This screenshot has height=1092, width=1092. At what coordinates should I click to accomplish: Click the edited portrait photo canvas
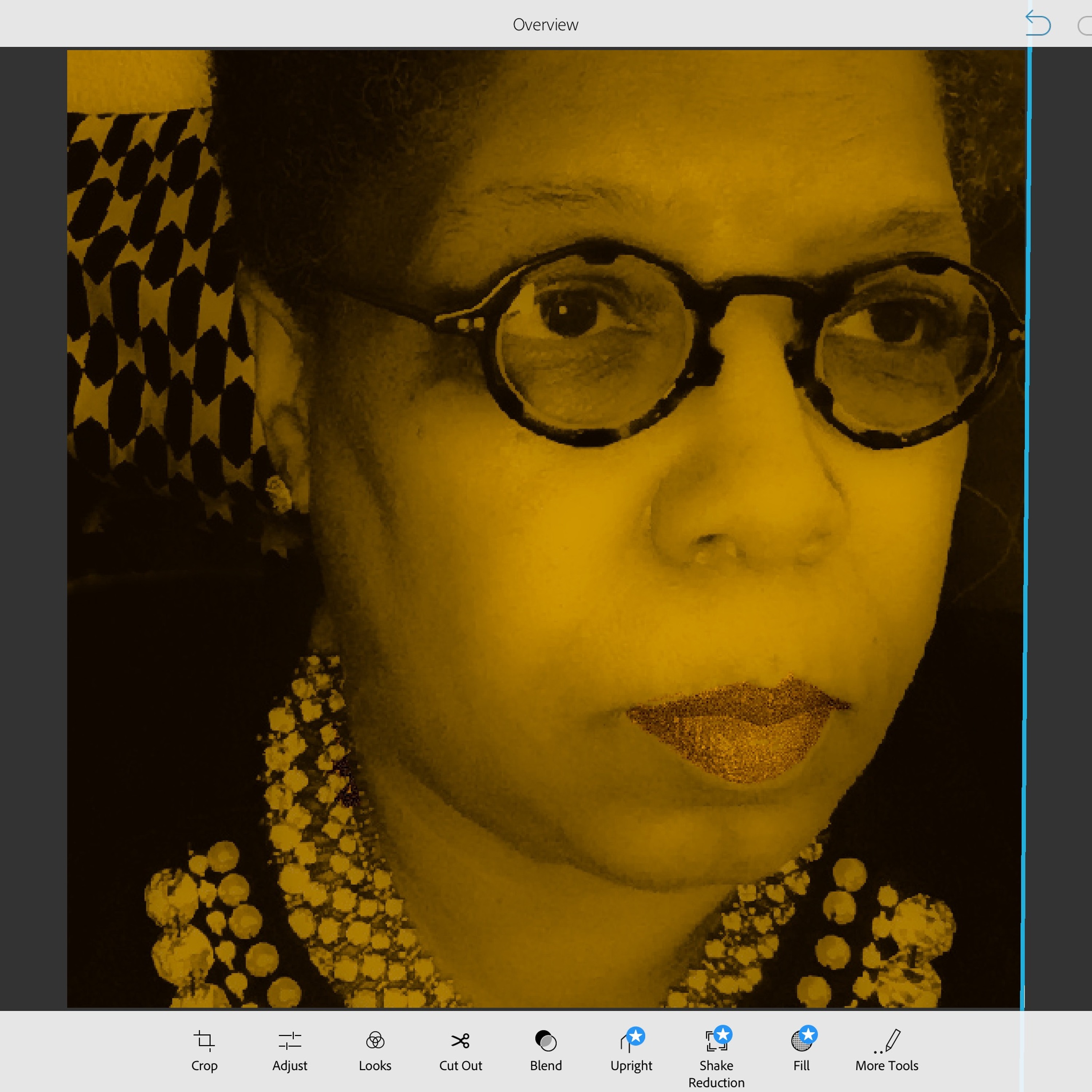545,529
